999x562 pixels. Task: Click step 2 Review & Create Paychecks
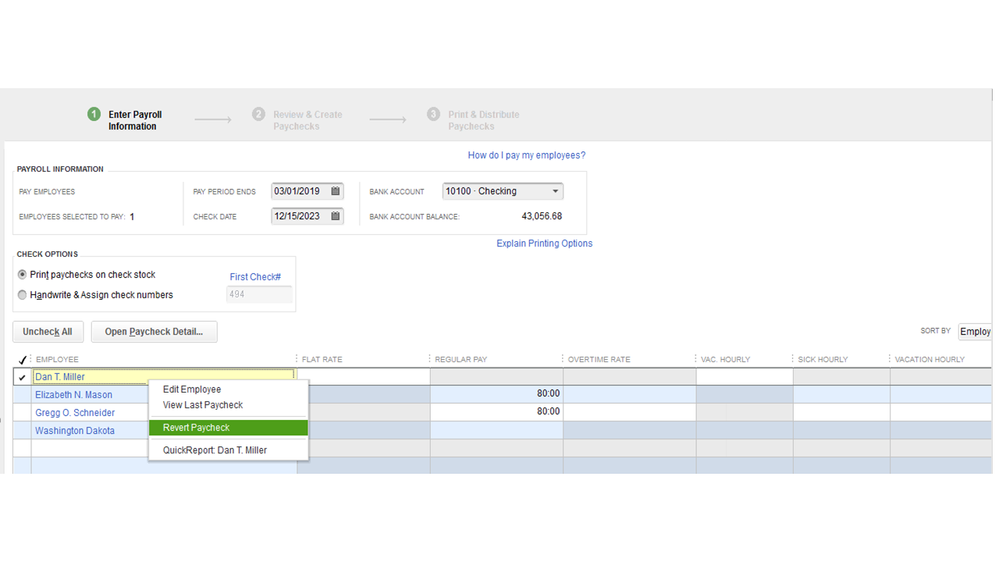[x=298, y=120]
